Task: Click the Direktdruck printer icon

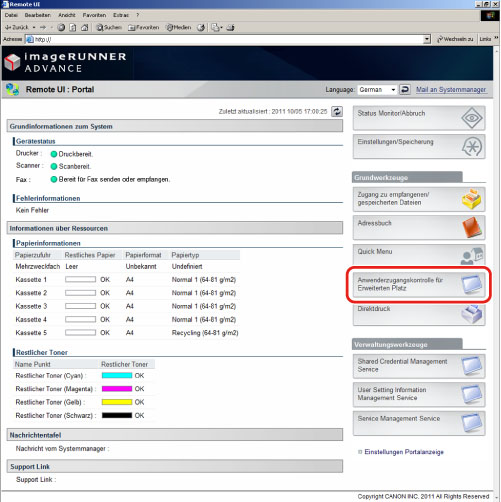Action: click(x=472, y=314)
